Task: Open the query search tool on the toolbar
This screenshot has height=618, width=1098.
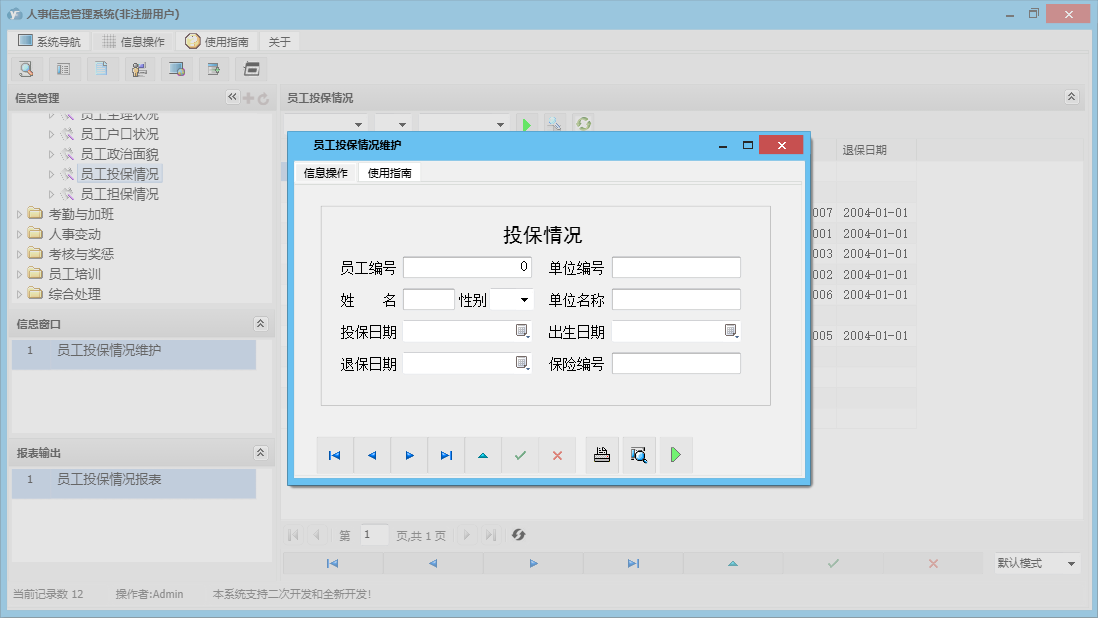Action: (x=26, y=68)
